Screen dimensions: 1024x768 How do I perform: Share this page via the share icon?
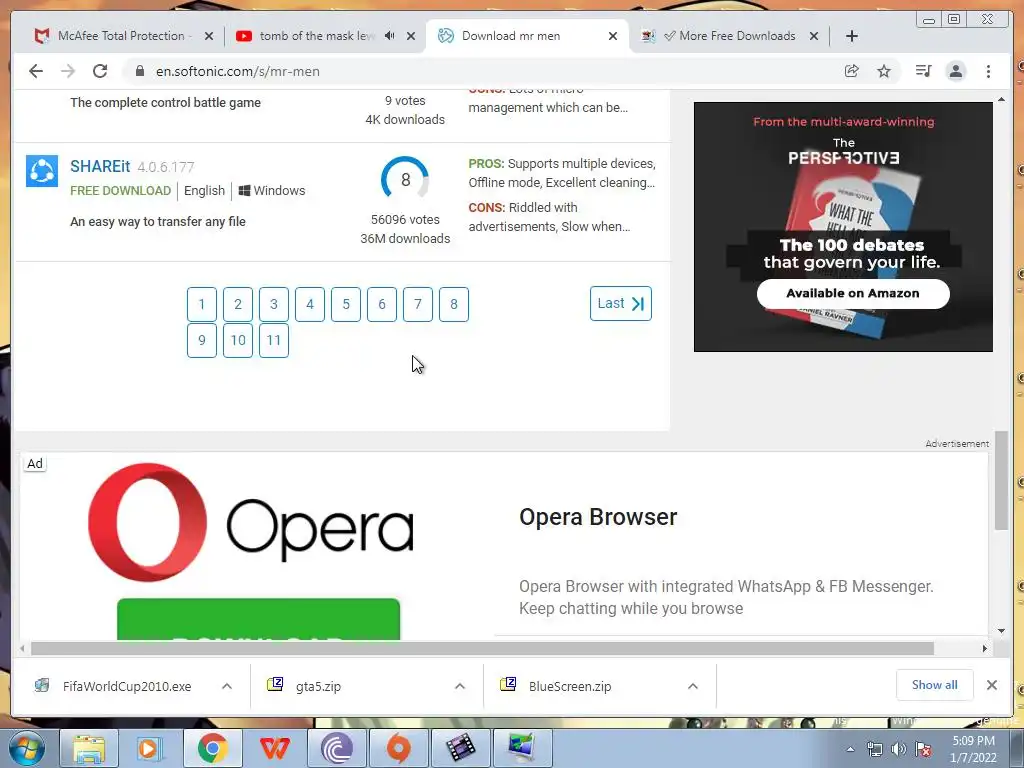(x=852, y=71)
